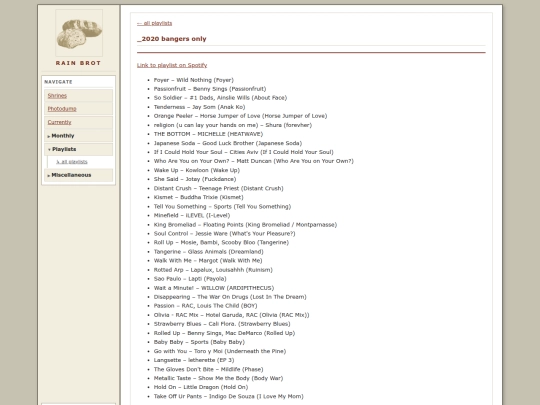Screen dimensions: 540x405
Task: Select 'Foyer – Wild Nothing (Foyer)'
Action: coord(194,80)
